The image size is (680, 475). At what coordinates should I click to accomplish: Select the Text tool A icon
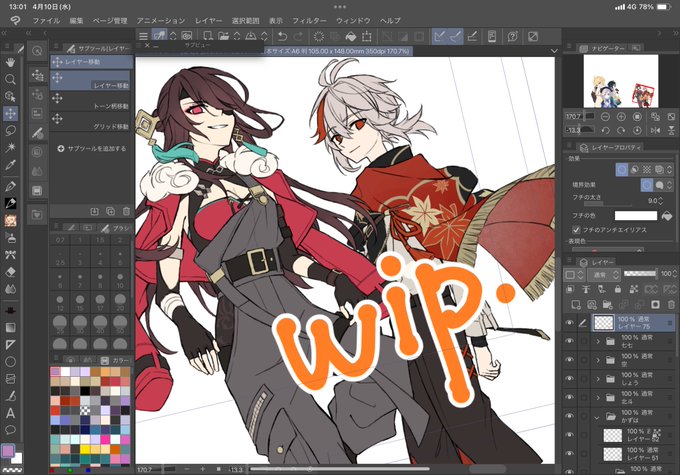tap(10, 413)
